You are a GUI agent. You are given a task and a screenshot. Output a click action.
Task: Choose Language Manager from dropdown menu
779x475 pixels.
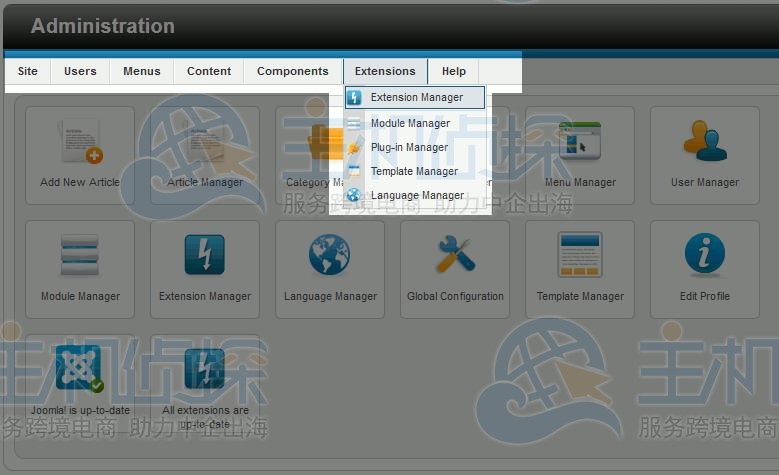click(x=415, y=195)
